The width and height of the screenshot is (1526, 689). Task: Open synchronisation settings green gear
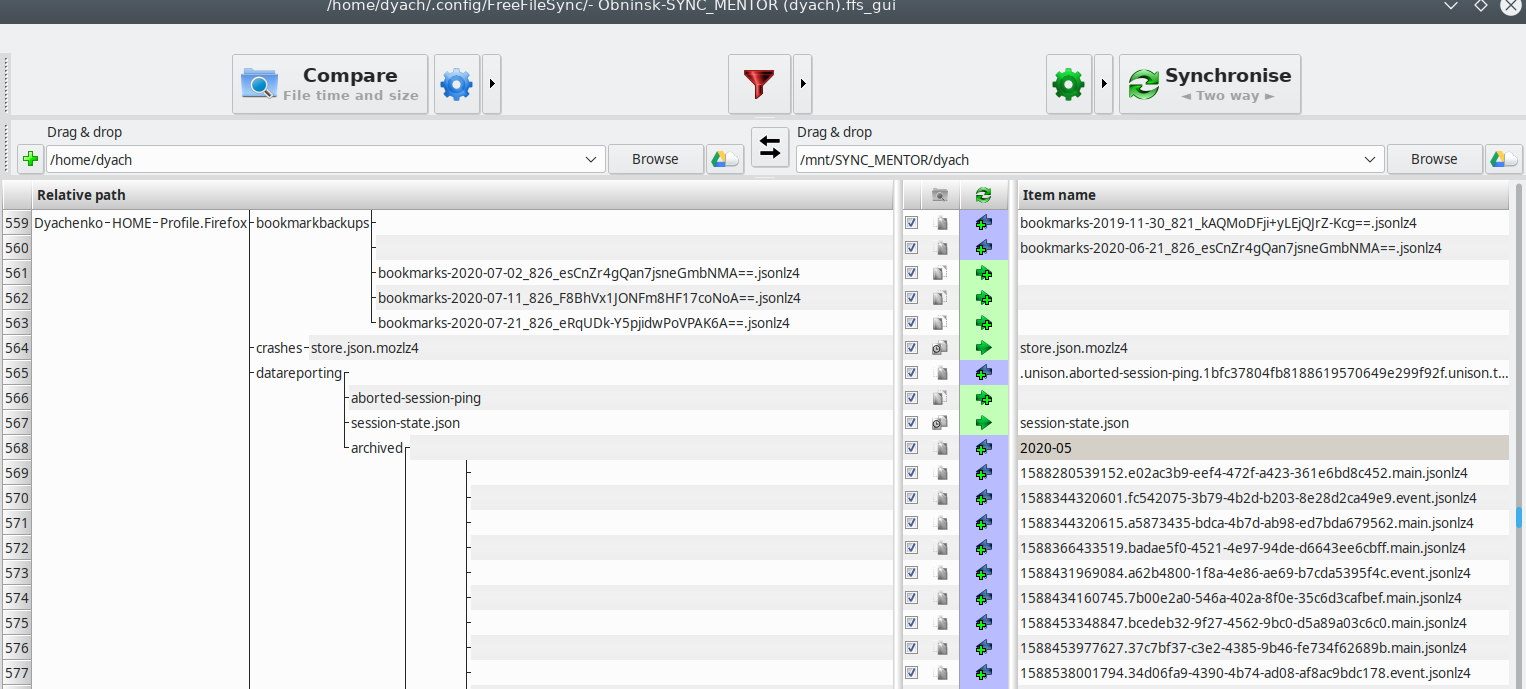[1069, 84]
